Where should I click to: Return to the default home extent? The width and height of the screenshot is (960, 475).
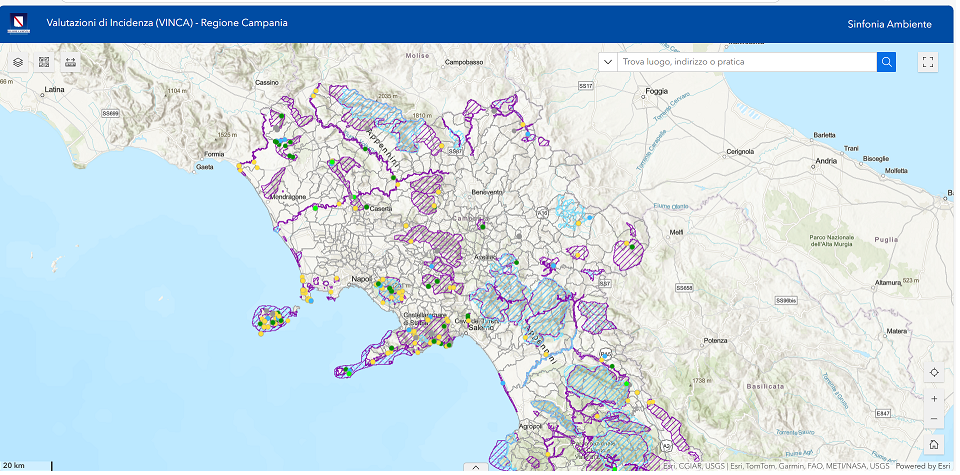pos(934,444)
